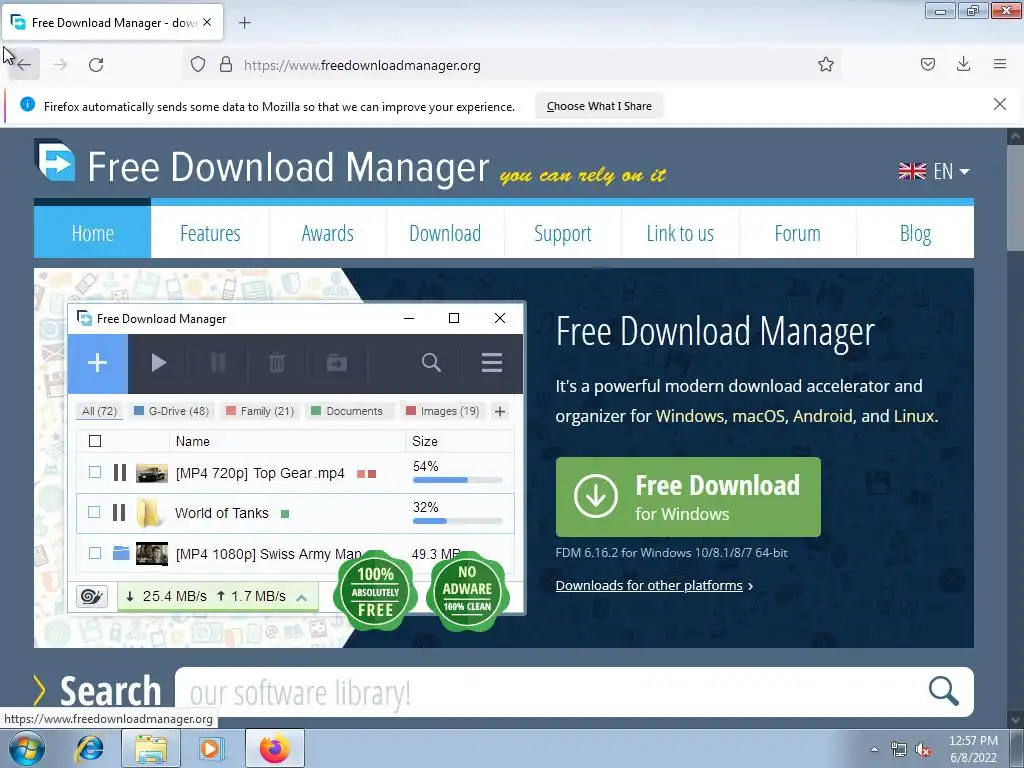Open tracking protection shield icon
The height and width of the screenshot is (768, 1024).
(x=198, y=65)
